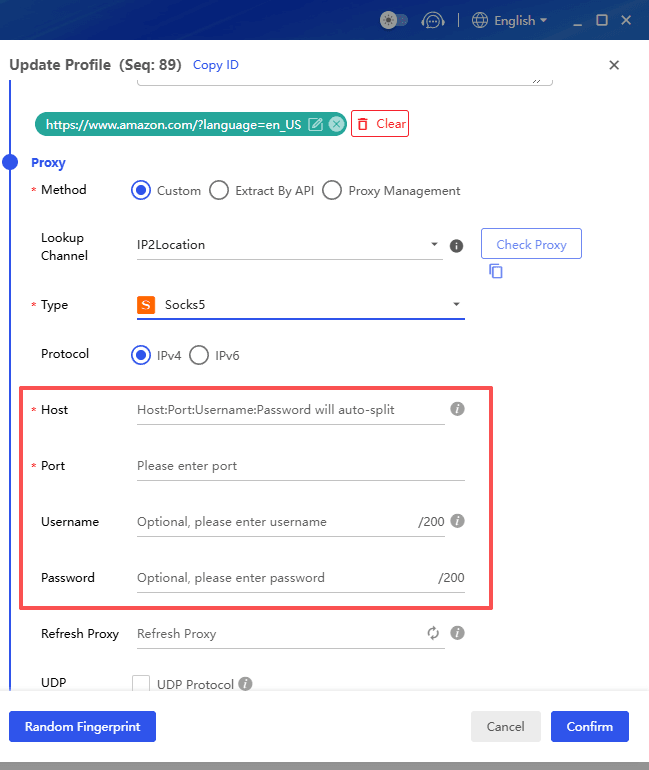The height and width of the screenshot is (770, 649).
Task: Select Extract By API method
Action: [x=219, y=191]
